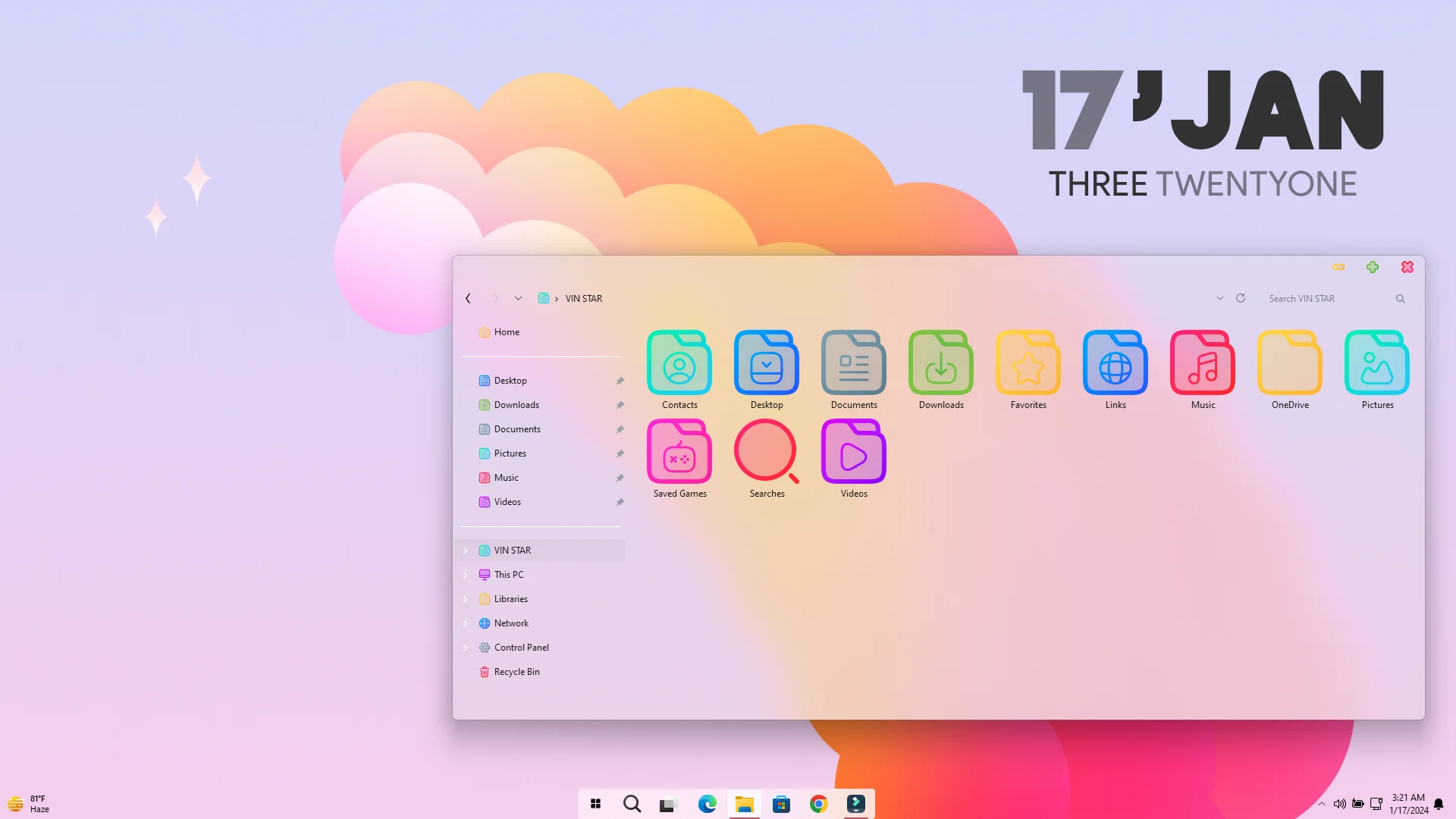Expand This PC in the navigation pane
Image resolution: width=1456 pixels, height=819 pixels.
pos(465,574)
